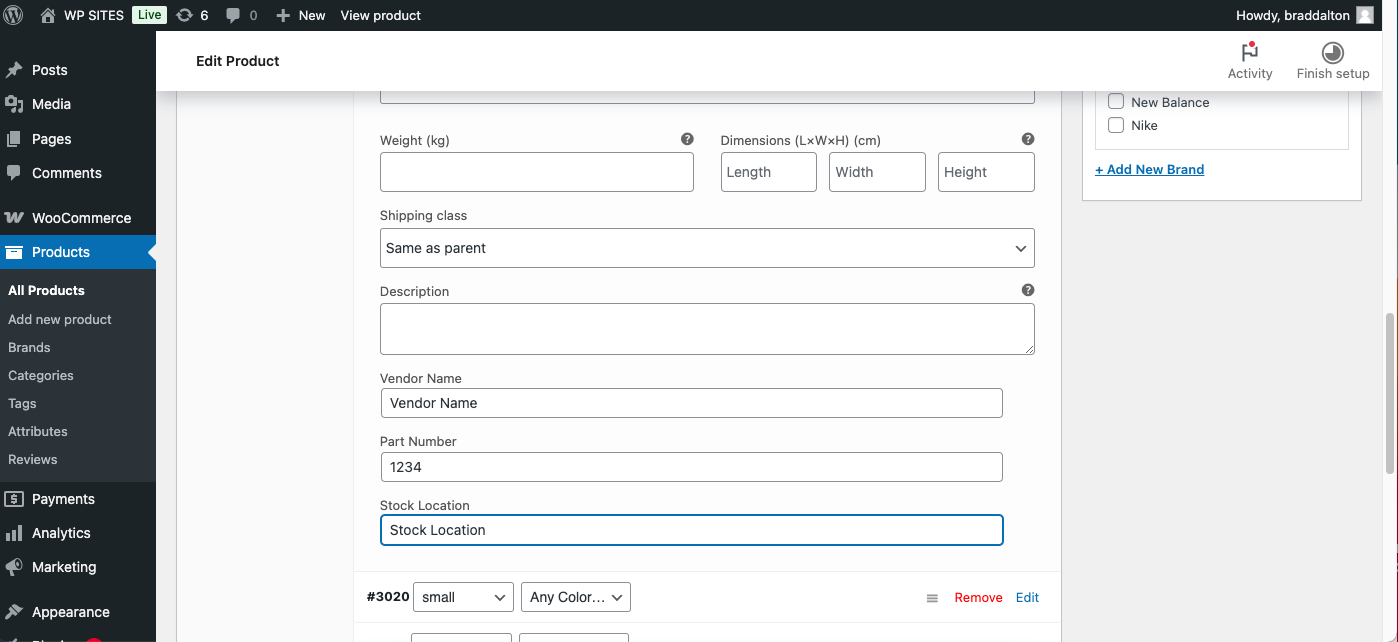Tick the Nike brand checkbox

point(1116,125)
